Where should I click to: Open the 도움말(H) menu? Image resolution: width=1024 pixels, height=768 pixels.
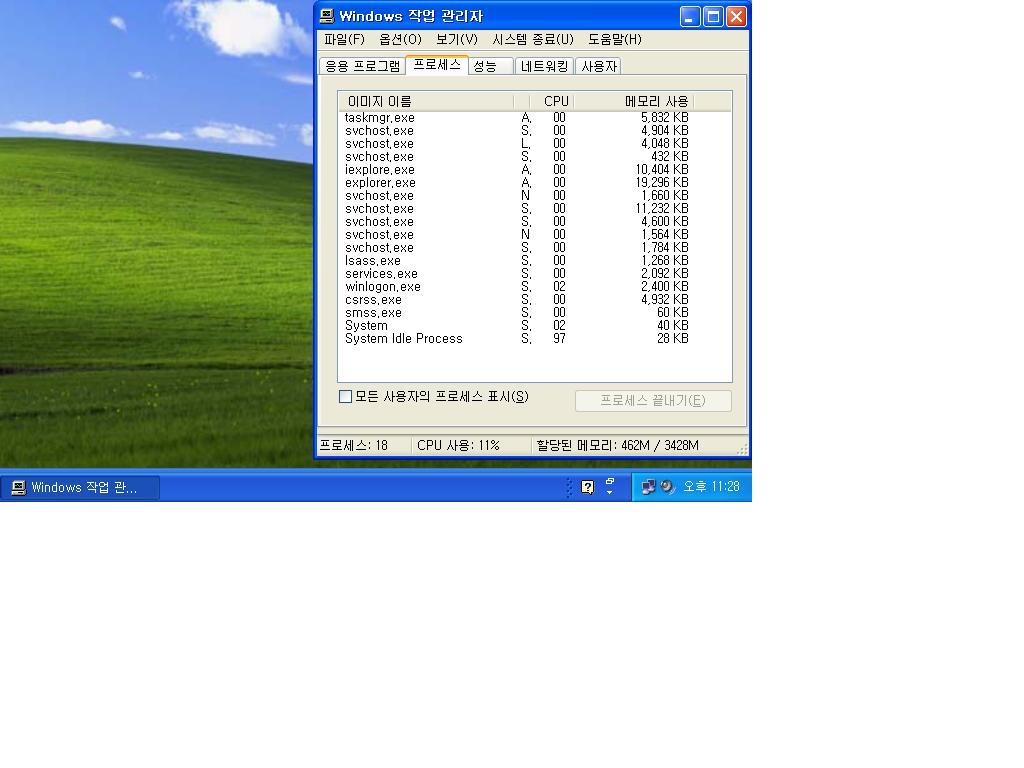tap(615, 39)
